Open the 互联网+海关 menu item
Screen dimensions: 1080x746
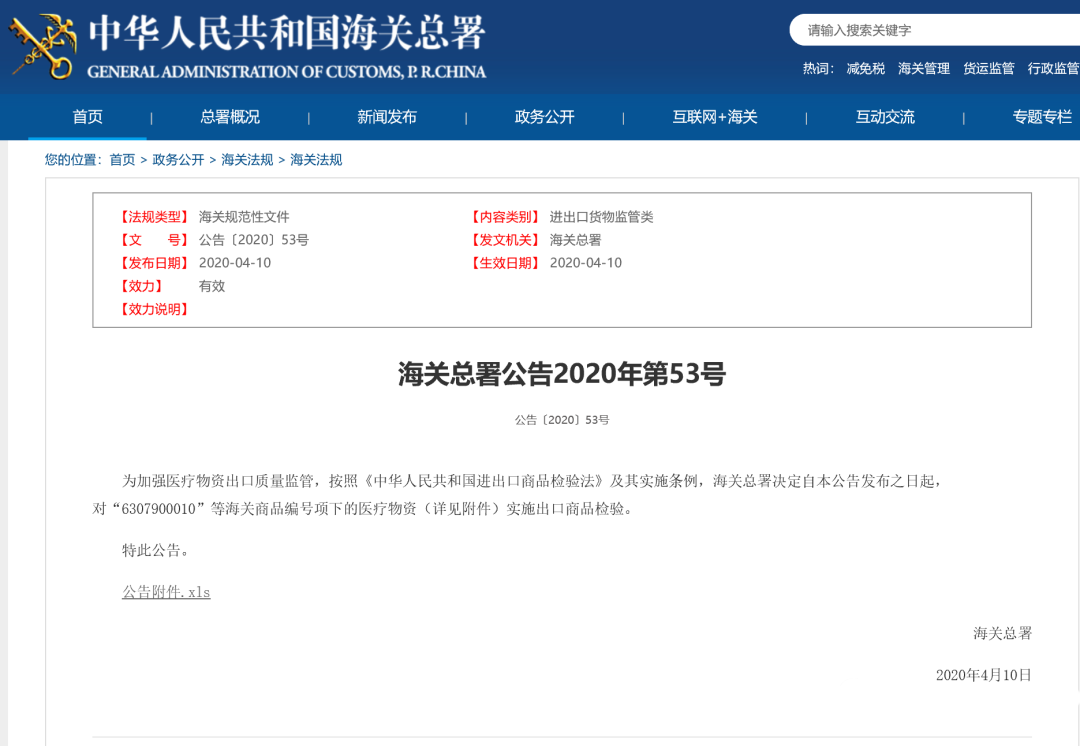pos(715,117)
